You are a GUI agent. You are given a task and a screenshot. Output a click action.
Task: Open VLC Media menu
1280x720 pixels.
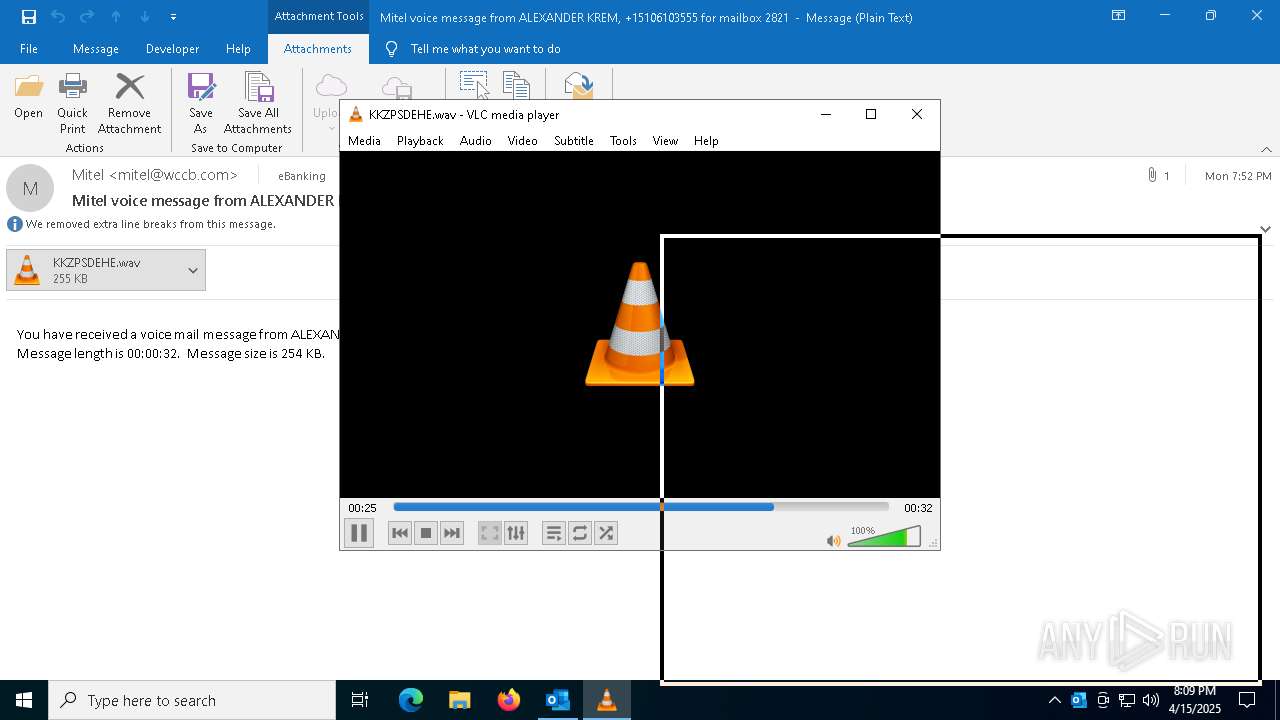click(364, 141)
